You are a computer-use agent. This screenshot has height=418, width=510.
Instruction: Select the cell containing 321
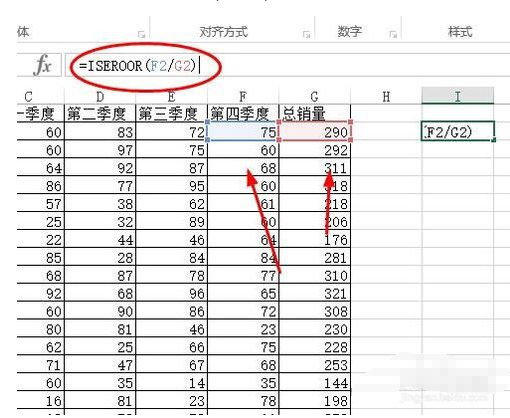pyautogui.click(x=315, y=293)
